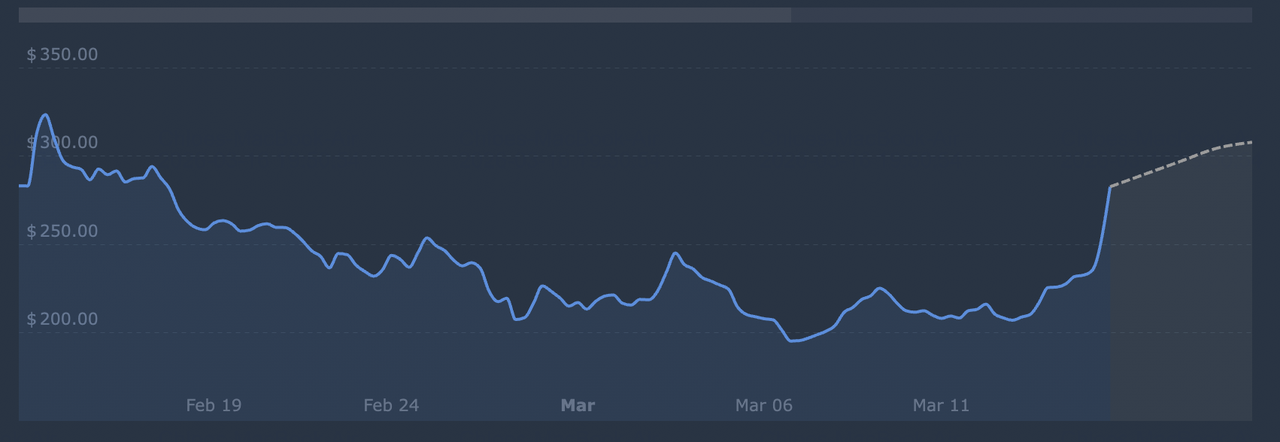Click the middle of the dashed forecast line
1280x442 pixels.
(1180, 161)
